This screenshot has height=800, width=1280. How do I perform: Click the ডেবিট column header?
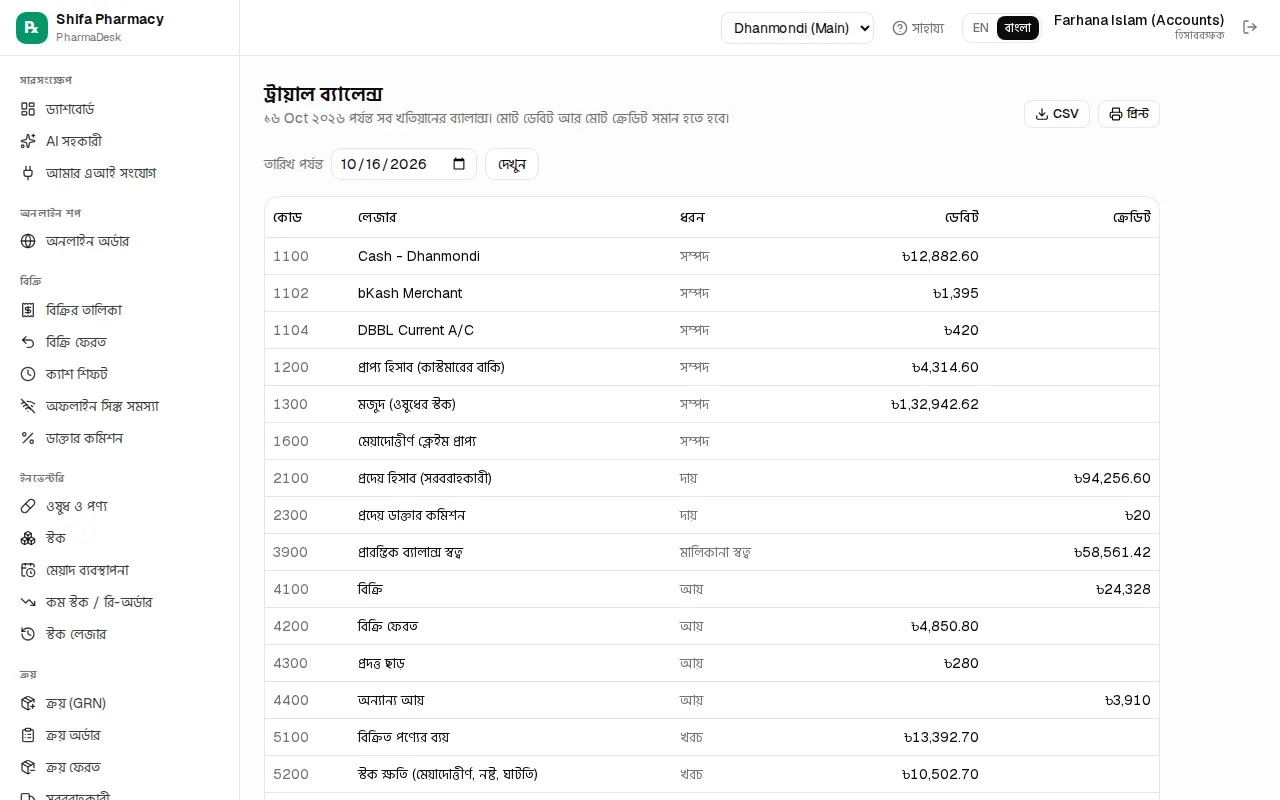pos(962,217)
